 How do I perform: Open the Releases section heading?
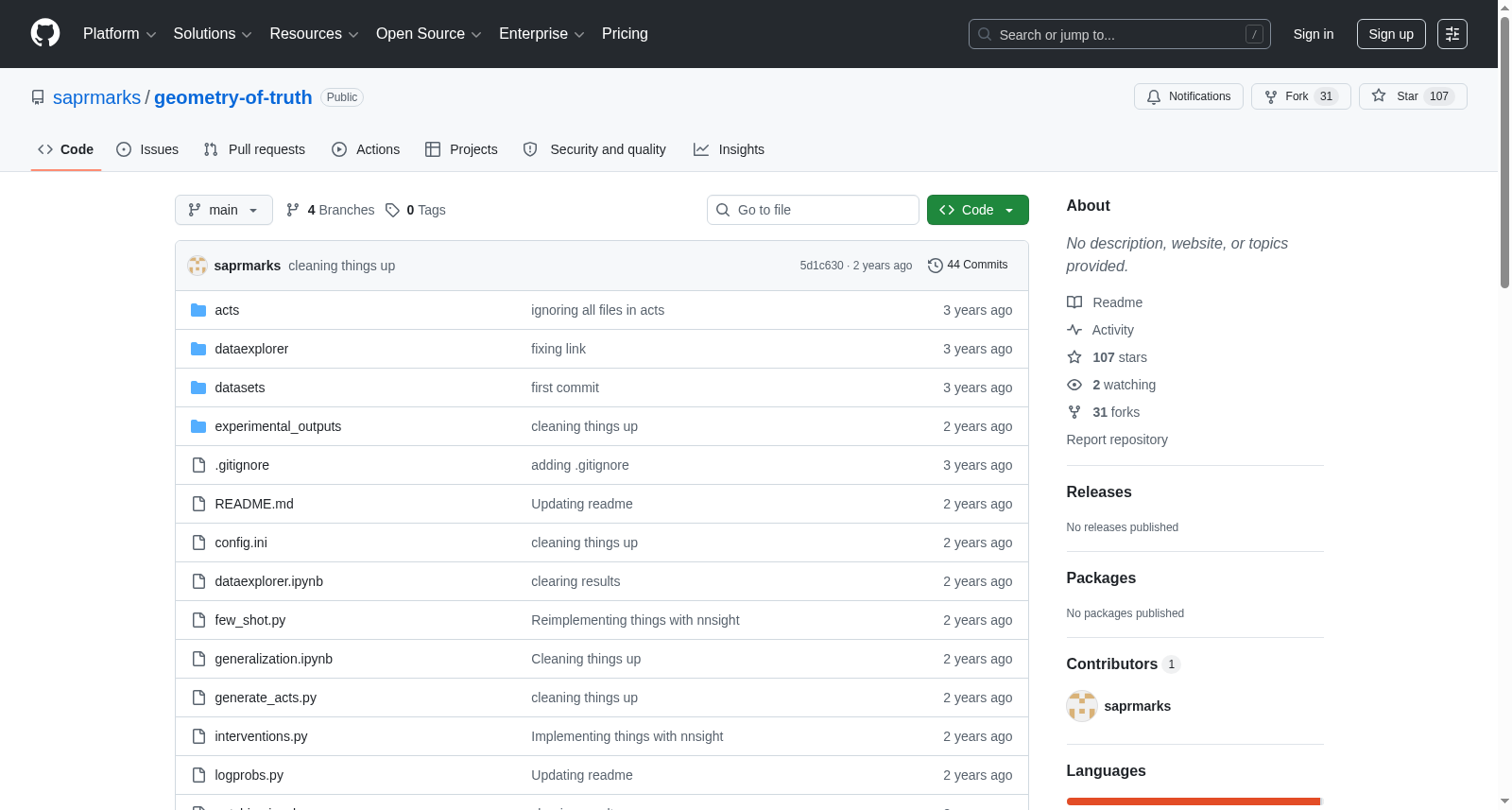coord(1099,492)
